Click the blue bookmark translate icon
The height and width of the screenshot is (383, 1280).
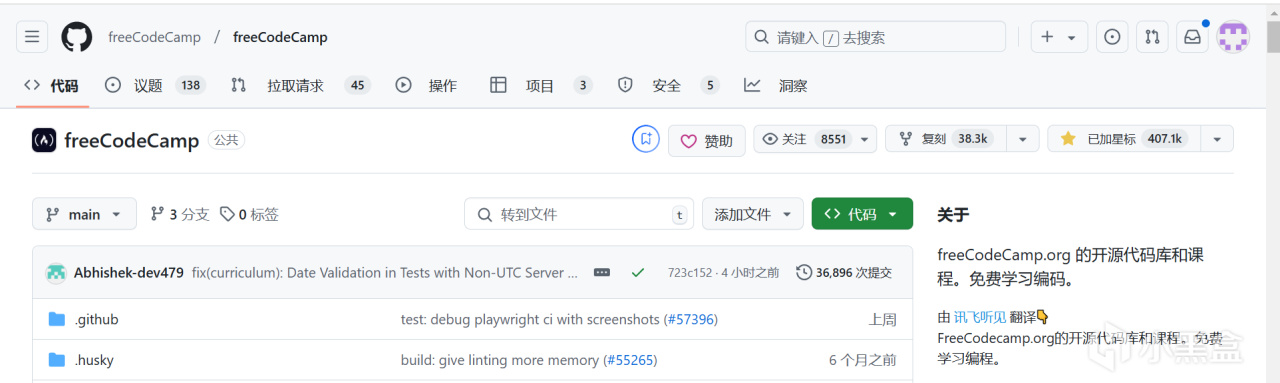click(646, 139)
